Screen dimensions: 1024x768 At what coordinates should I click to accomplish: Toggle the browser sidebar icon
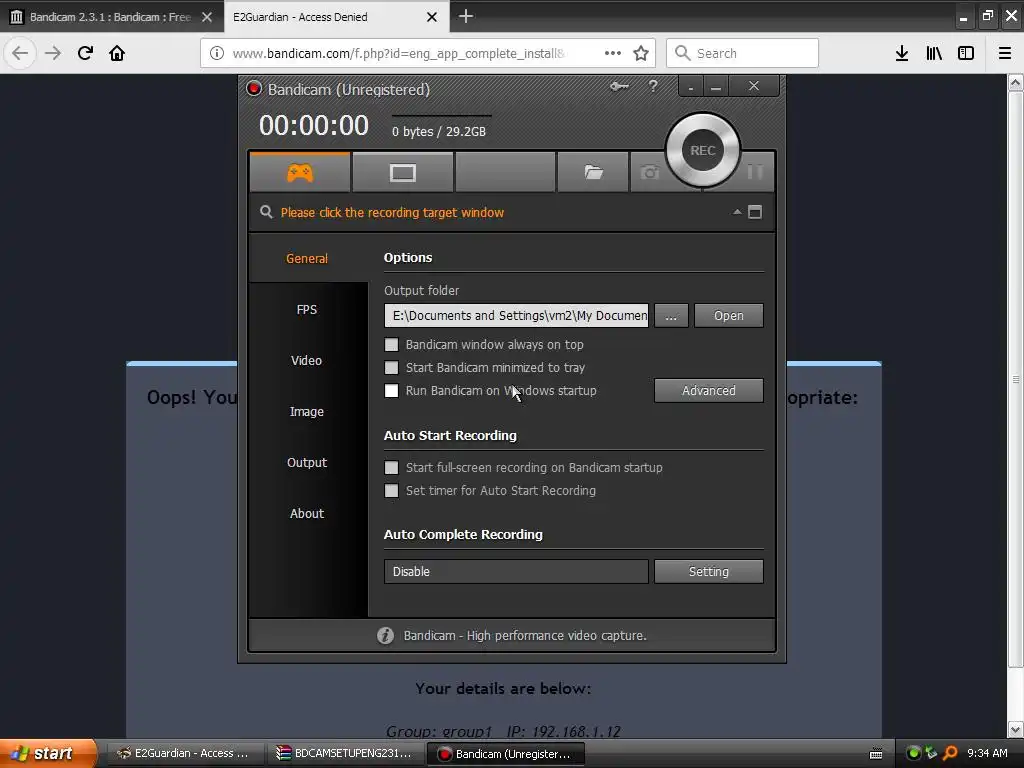pyautogui.click(x=966, y=53)
